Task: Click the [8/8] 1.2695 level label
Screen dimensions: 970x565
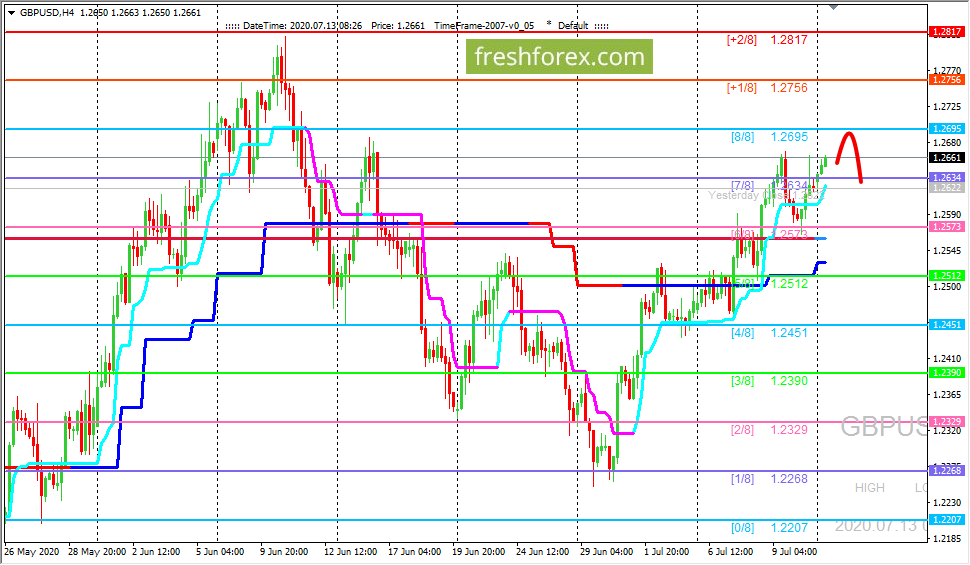Action: pos(770,137)
